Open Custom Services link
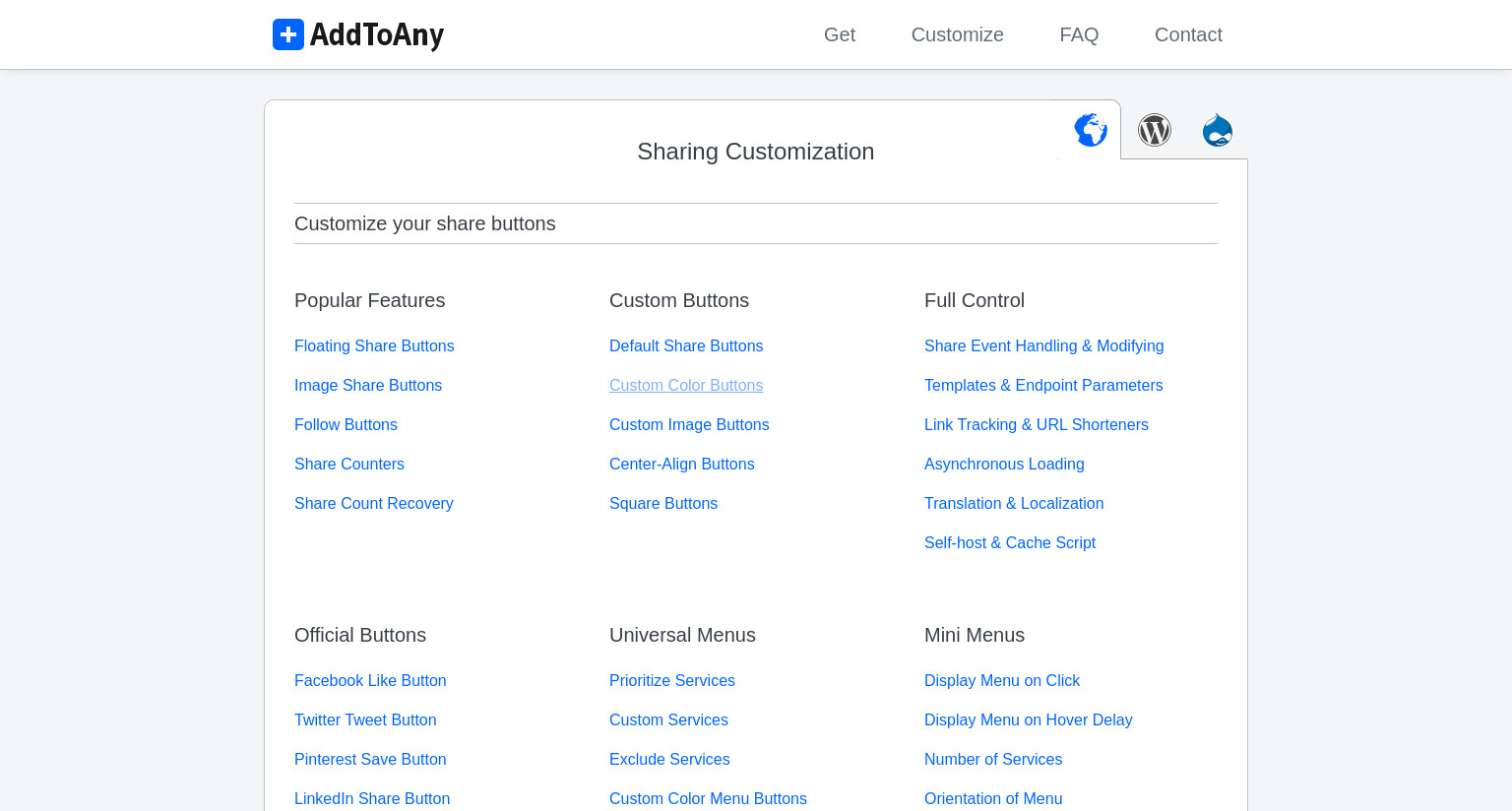The width and height of the screenshot is (1512, 811). click(668, 719)
